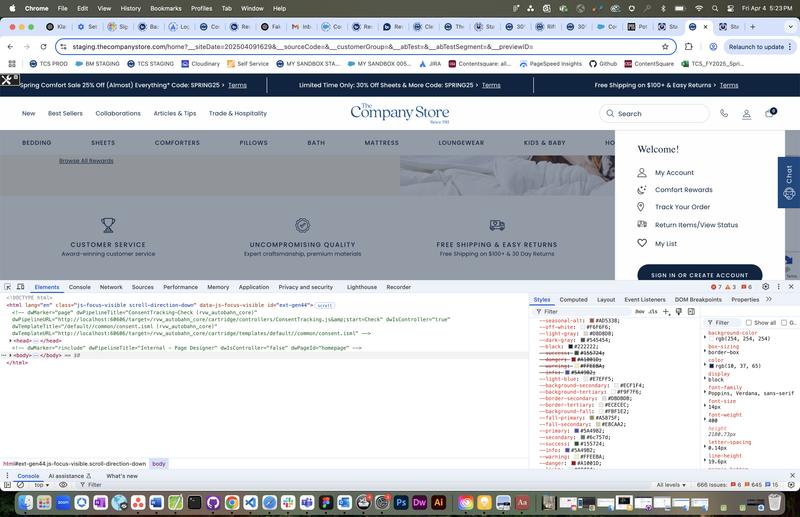This screenshot has width=800, height=517.
Task: Open a new browser tab with the plus
Action: (x=752, y=27)
